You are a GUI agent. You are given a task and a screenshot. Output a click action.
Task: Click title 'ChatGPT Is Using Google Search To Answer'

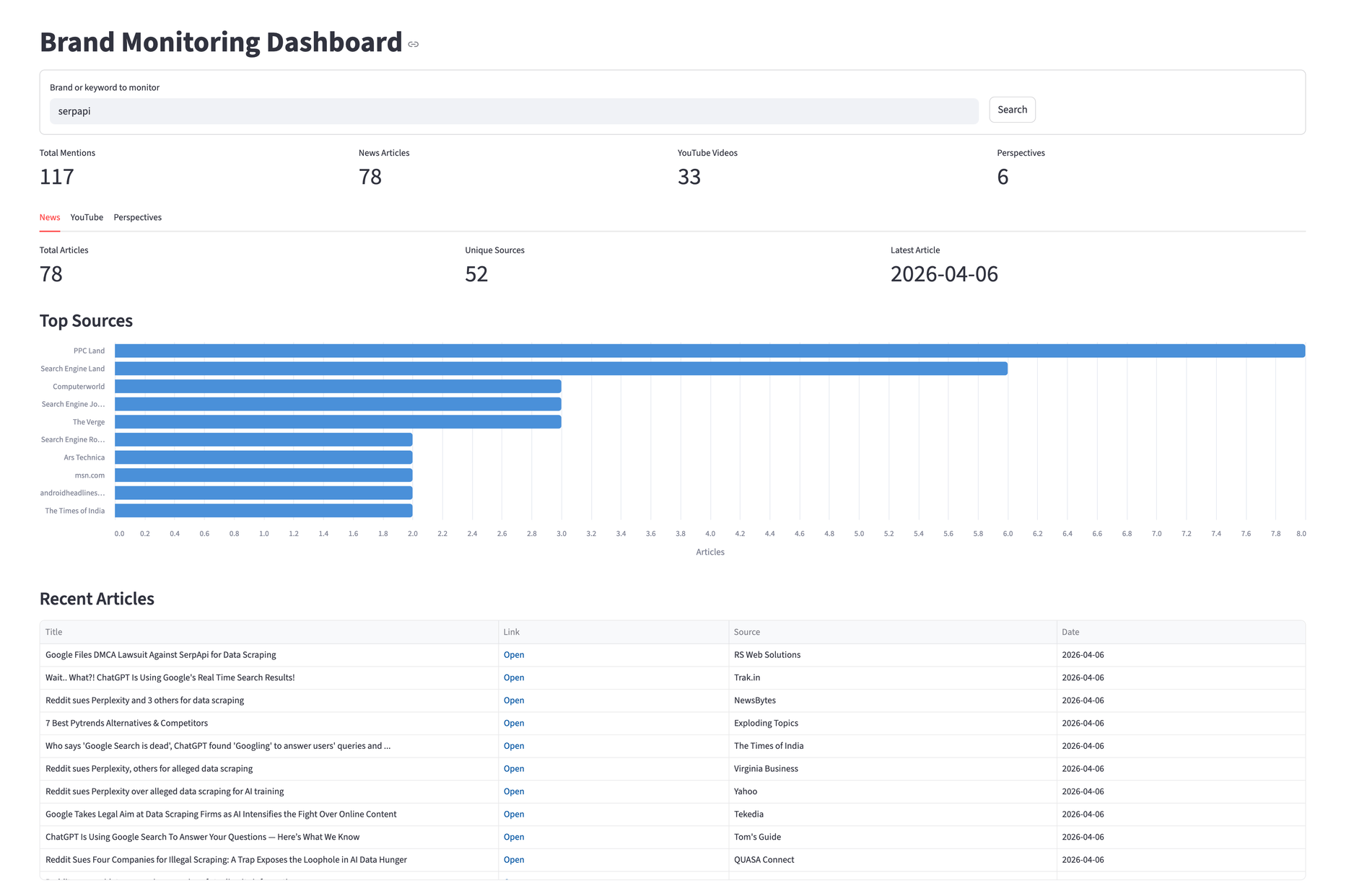[x=203, y=837]
